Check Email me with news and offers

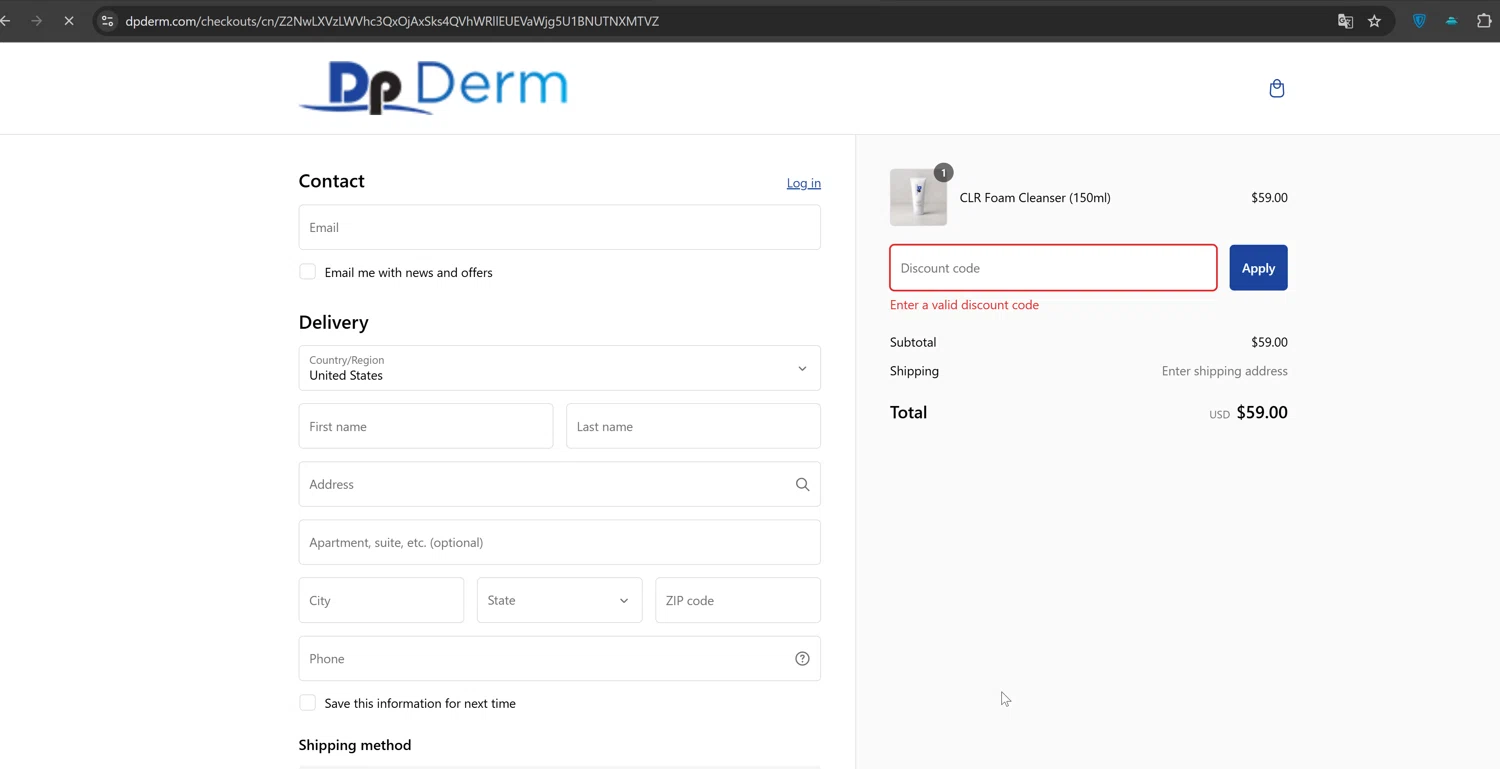(307, 272)
